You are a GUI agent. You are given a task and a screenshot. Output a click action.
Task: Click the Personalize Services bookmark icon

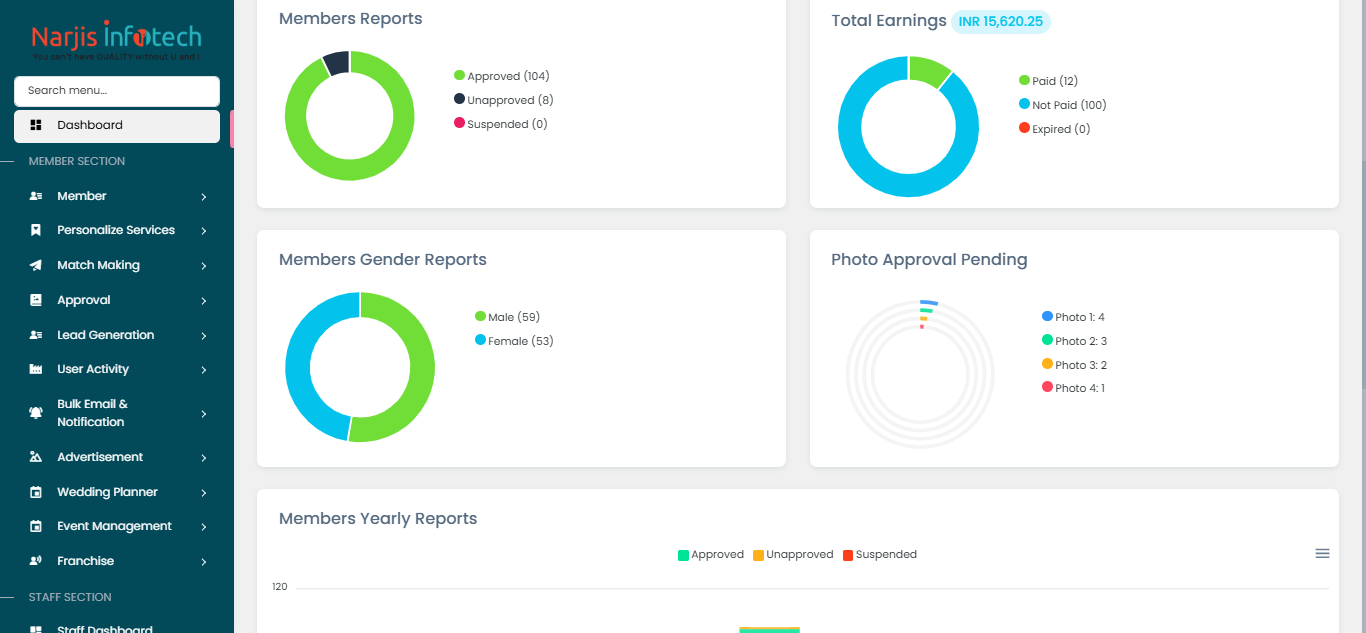point(36,230)
